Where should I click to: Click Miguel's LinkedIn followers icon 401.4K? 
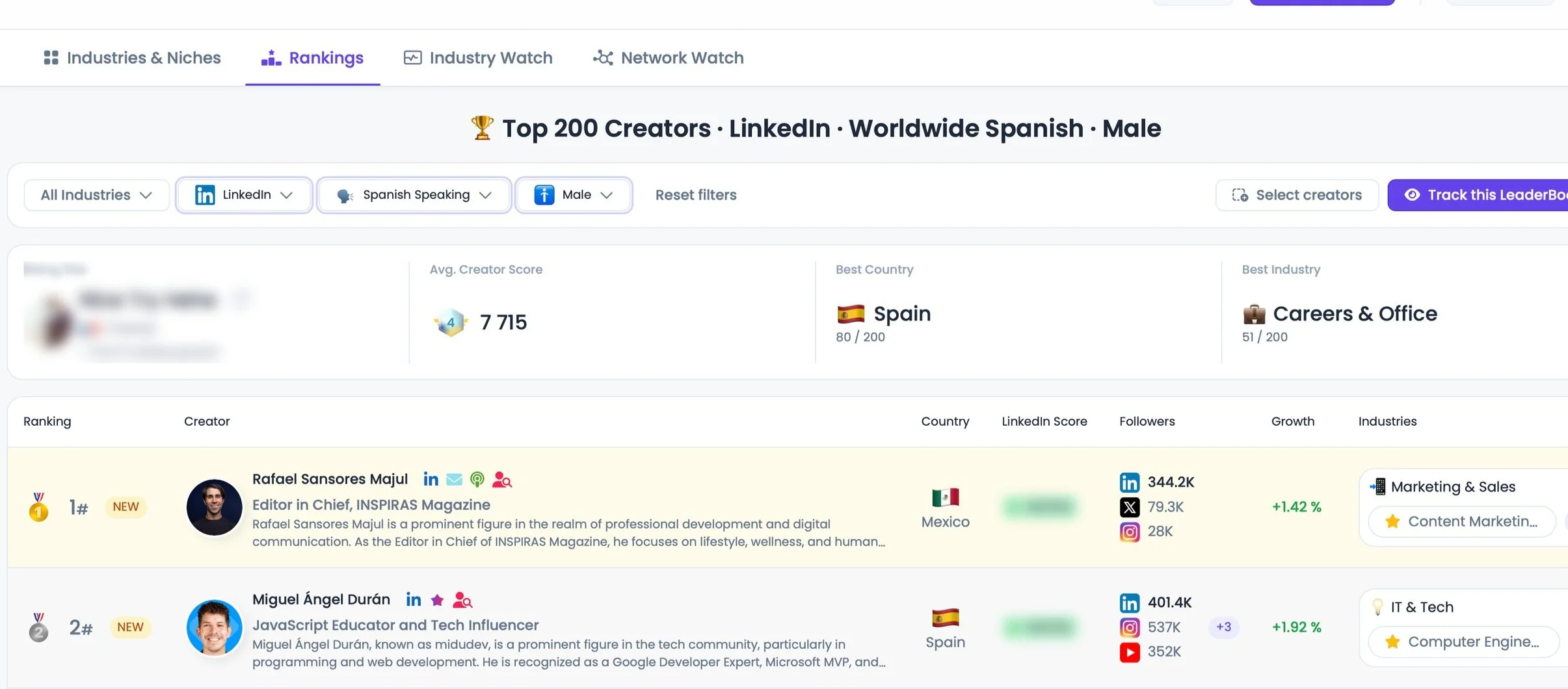pos(1130,603)
